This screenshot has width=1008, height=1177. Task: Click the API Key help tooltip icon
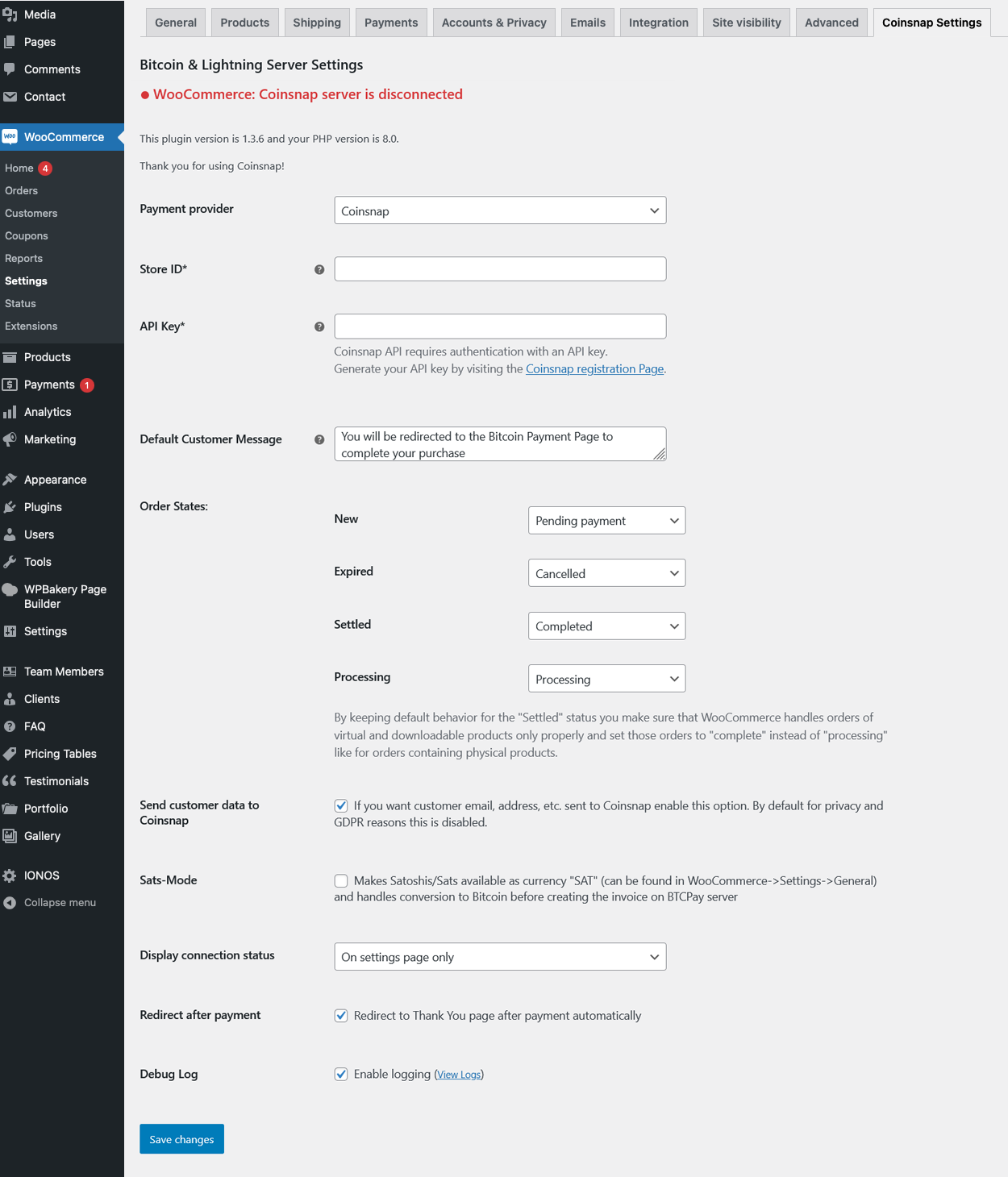pyautogui.click(x=319, y=326)
